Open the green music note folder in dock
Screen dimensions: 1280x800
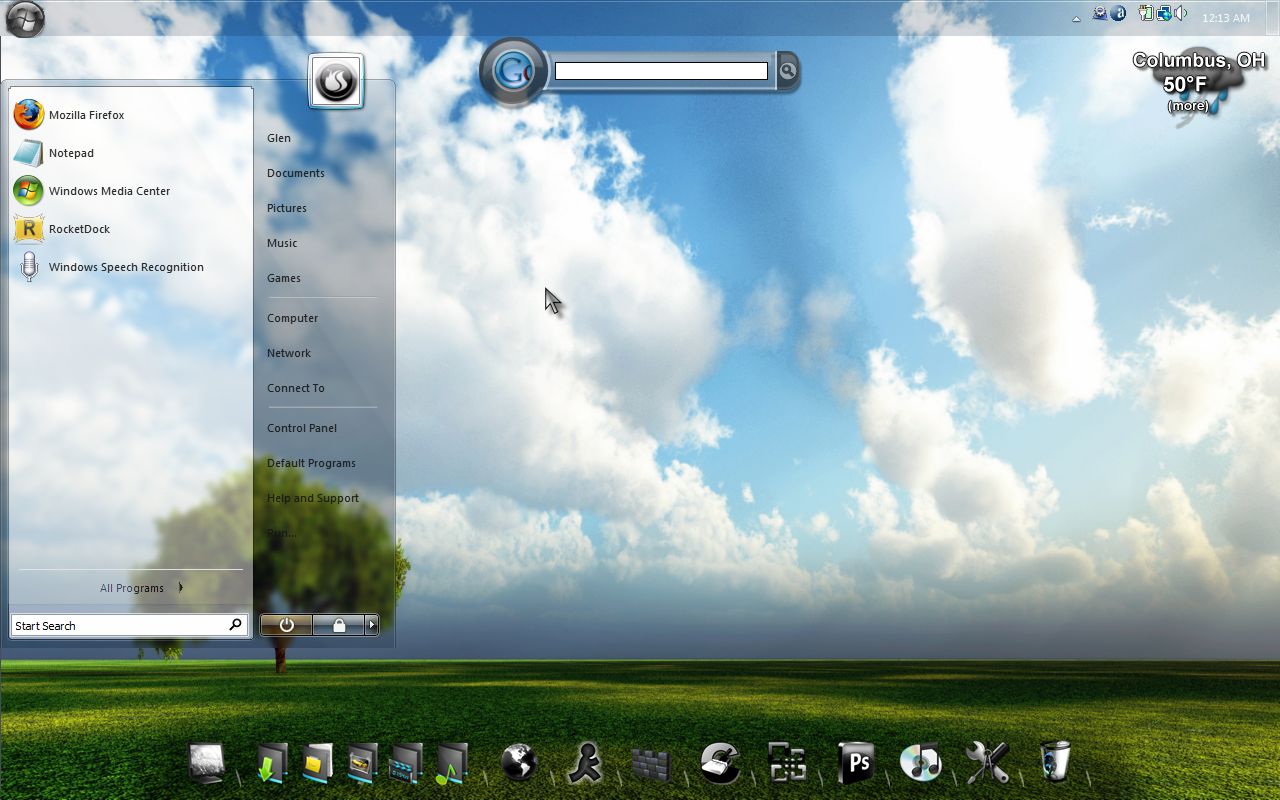tap(451, 764)
